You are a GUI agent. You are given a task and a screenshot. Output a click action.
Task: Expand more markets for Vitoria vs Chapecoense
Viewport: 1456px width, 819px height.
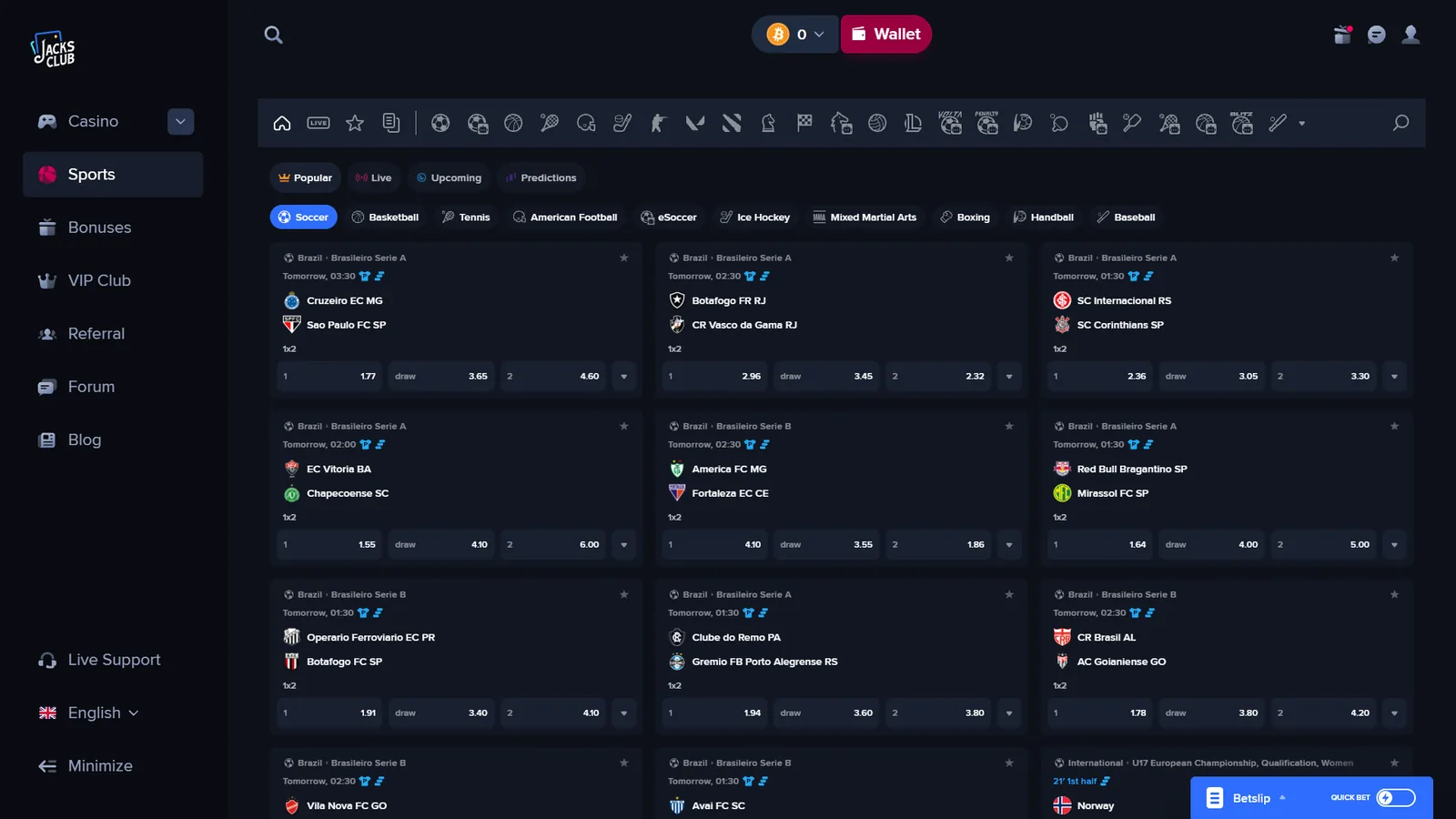coord(624,544)
